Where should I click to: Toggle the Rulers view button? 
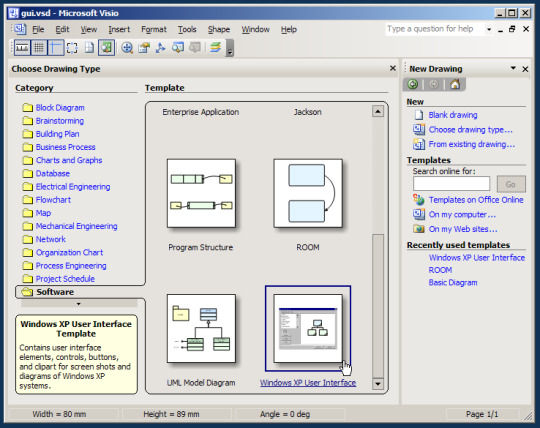(x=22, y=48)
